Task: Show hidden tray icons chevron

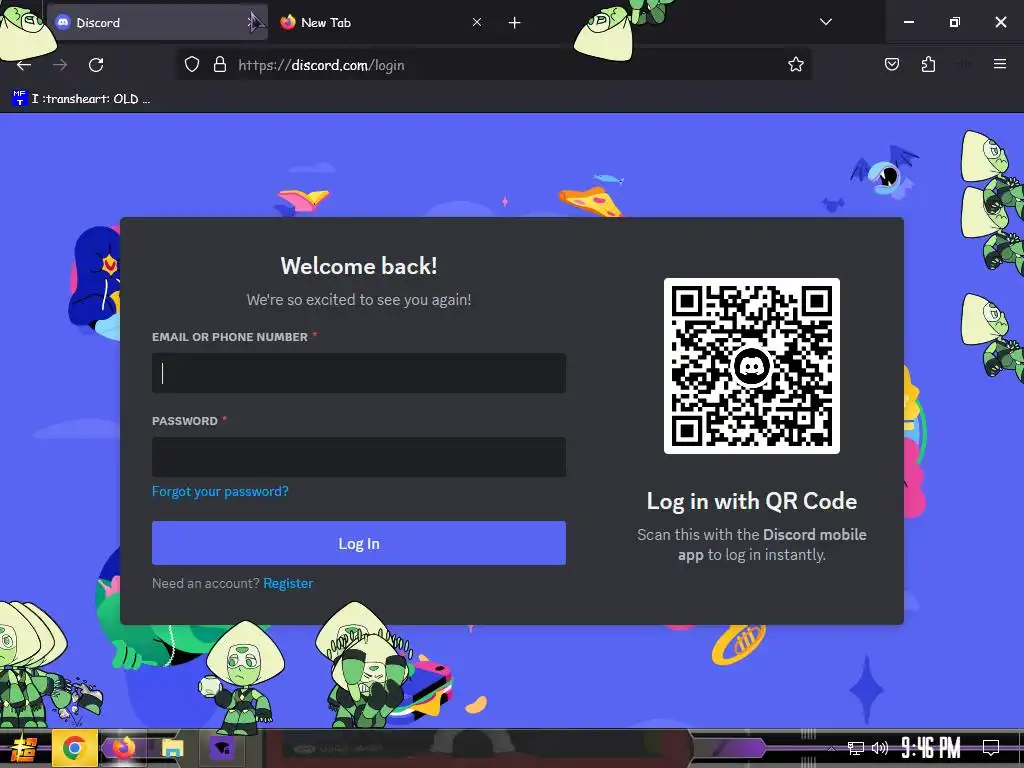Action: [x=831, y=748]
